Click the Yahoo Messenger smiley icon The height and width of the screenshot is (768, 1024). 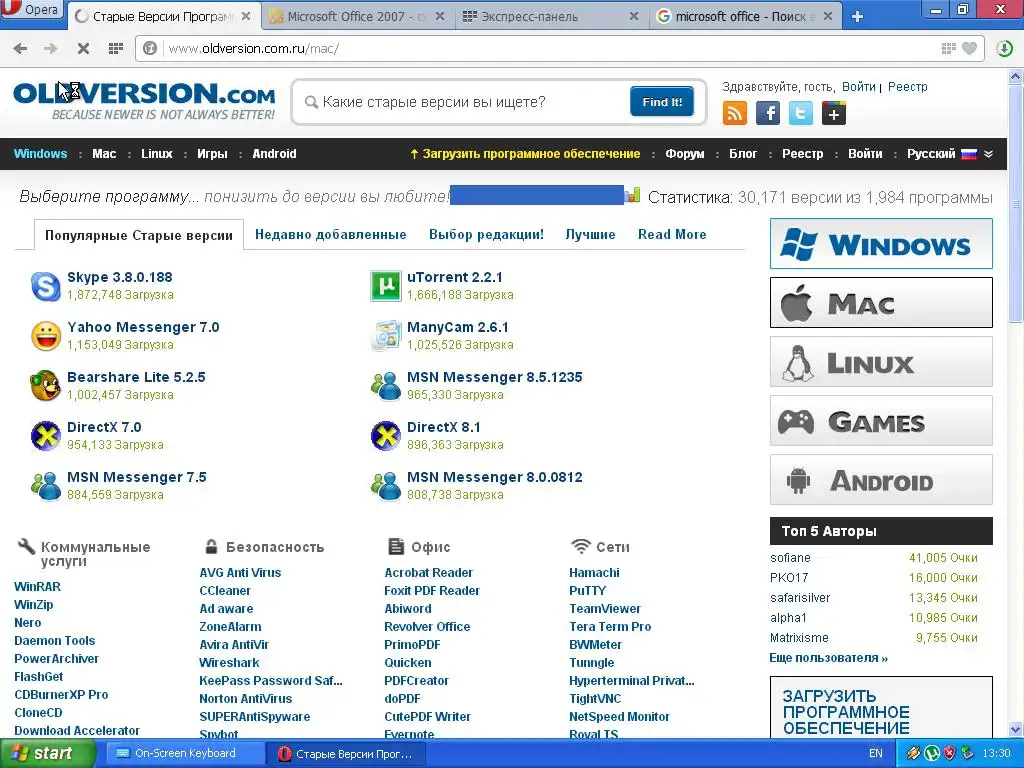(46, 336)
